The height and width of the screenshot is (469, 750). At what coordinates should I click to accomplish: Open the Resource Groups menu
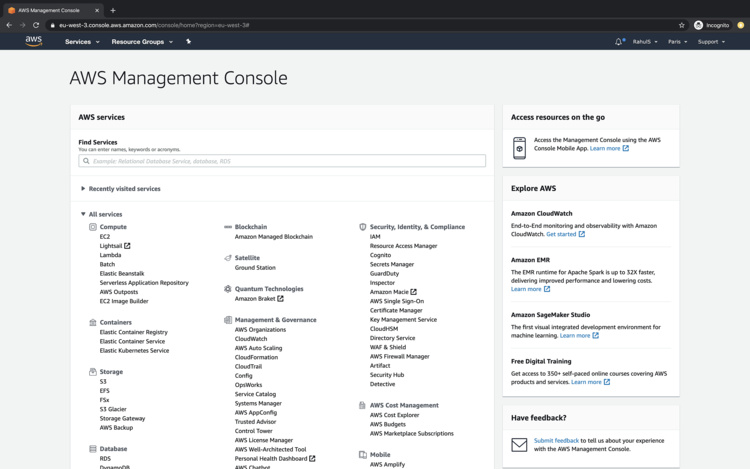tap(142, 42)
